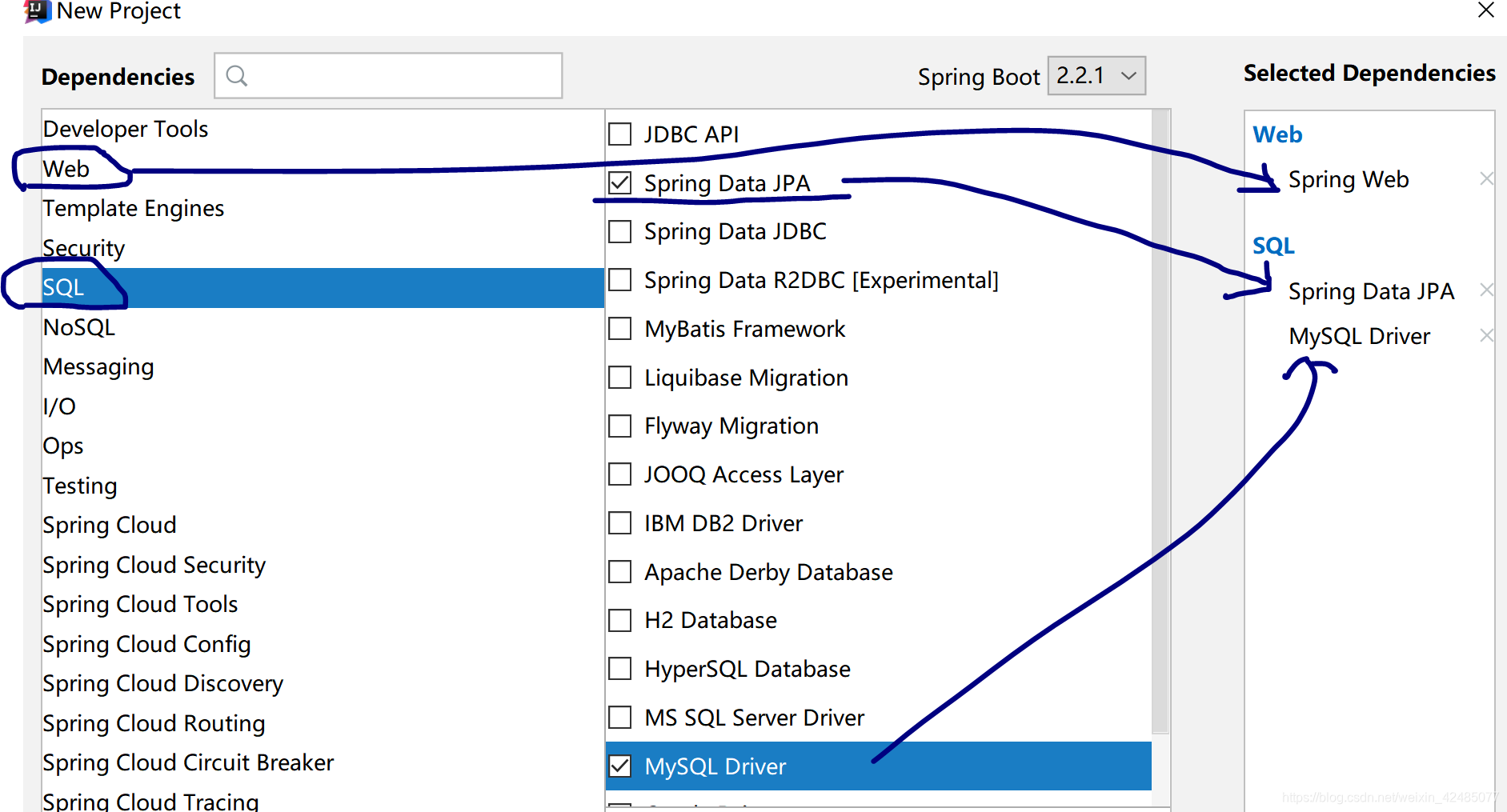Check the Spring Data JDBC option
The width and height of the screenshot is (1507, 812).
619,231
